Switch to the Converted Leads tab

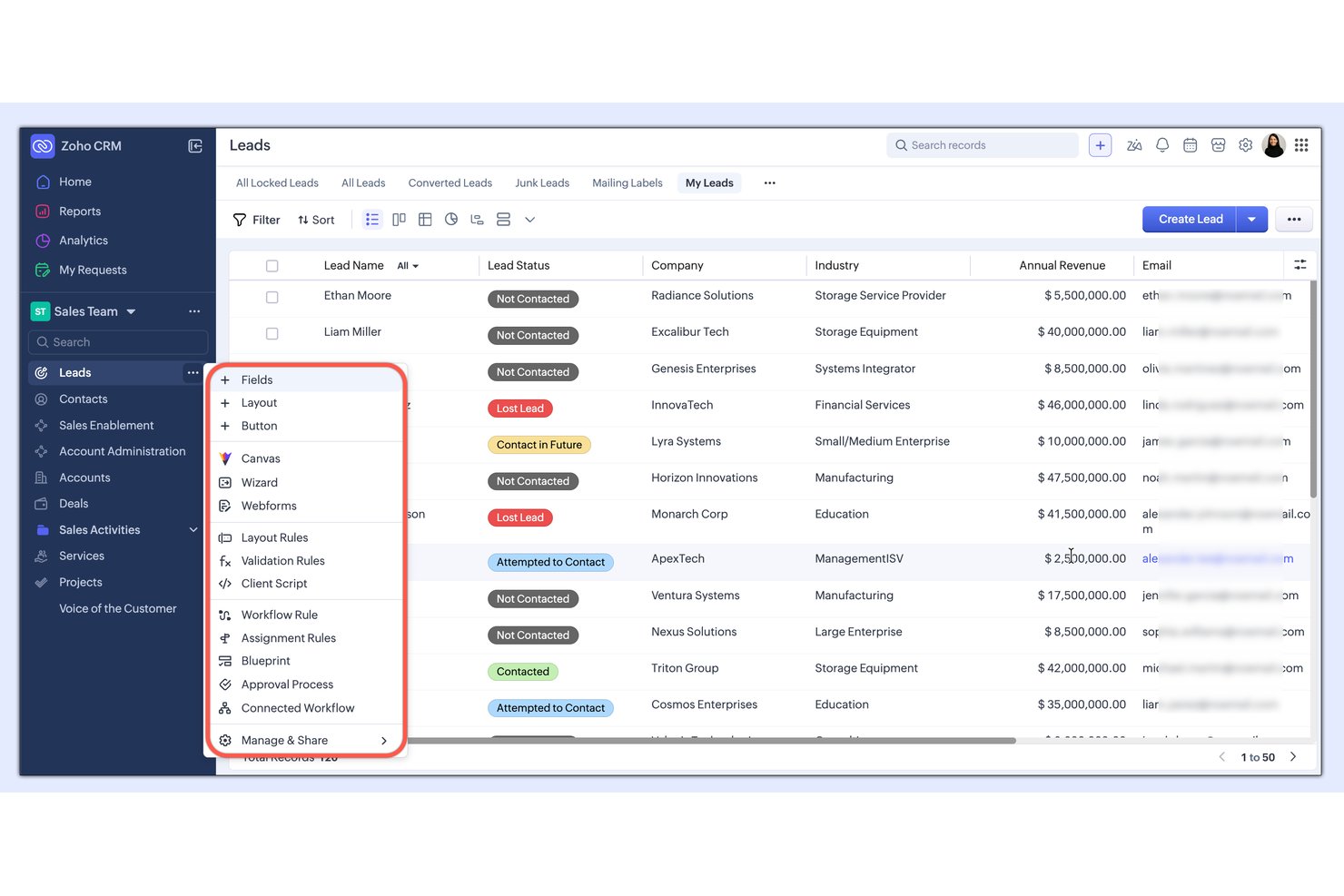pyautogui.click(x=450, y=183)
